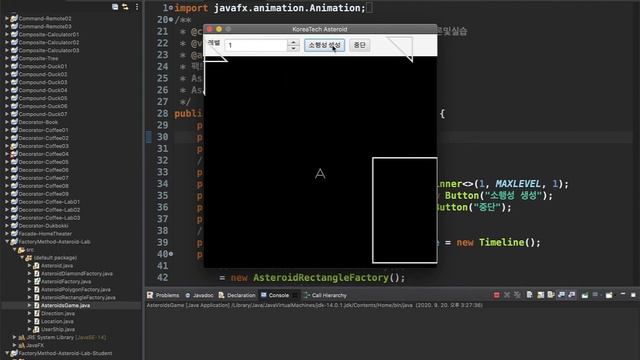Collapse the FactoryMethod-Asteroid-Lab project
This screenshot has height=360, width=640.
7,242
